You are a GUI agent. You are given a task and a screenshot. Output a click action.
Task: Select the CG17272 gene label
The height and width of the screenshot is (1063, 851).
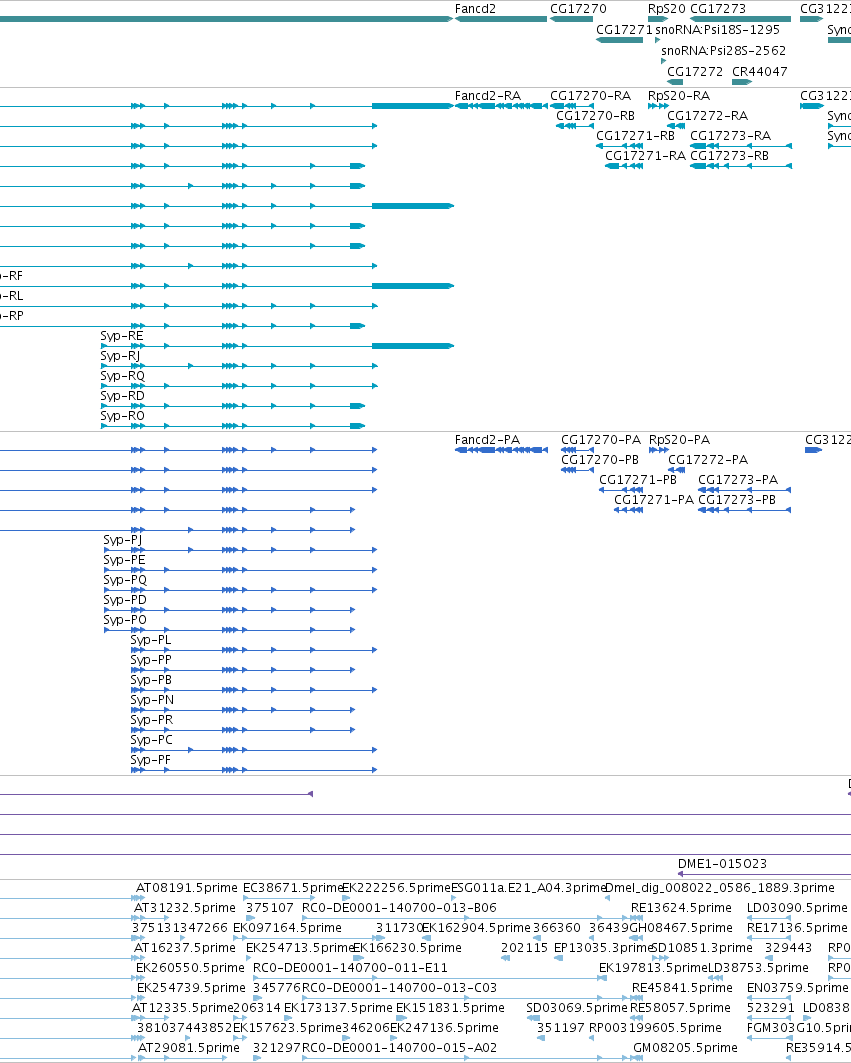click(x=695, y=72)
